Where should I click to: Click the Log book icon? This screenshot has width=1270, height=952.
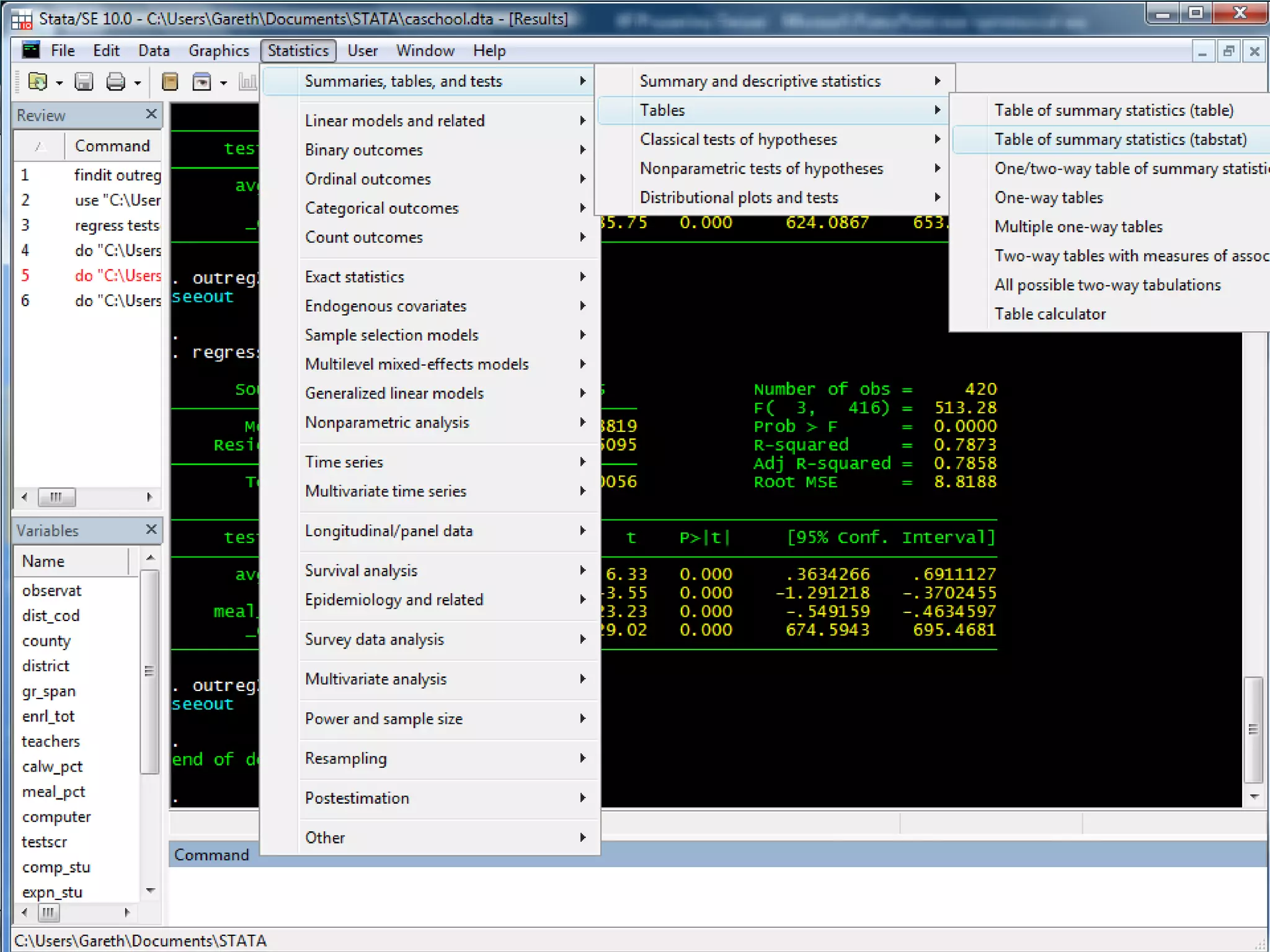click(x=169, y=81)
